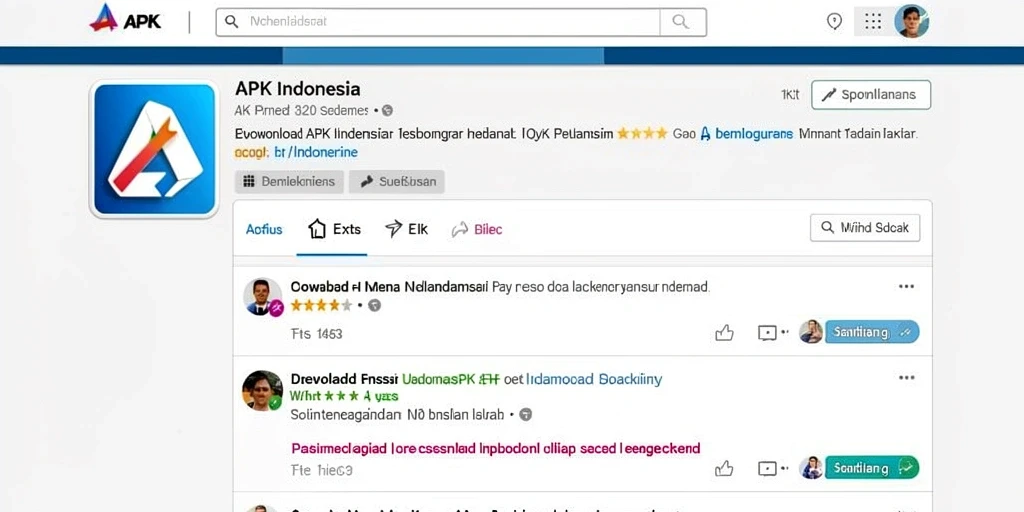Click the blue Santilang button

click(x=872, y=332)
